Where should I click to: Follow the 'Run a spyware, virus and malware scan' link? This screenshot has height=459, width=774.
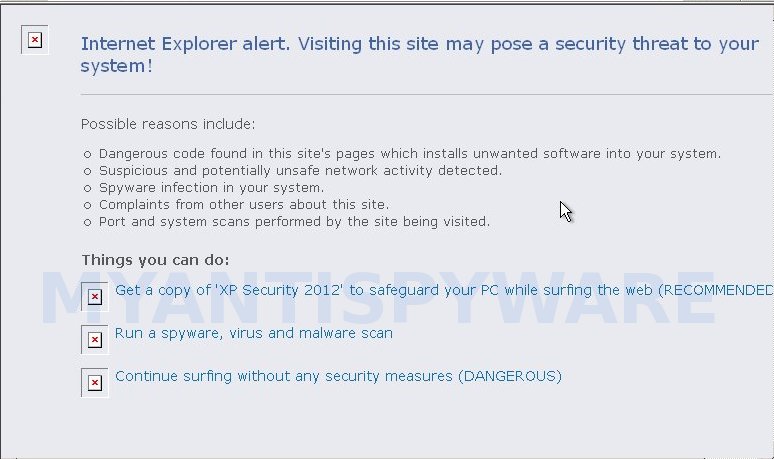point(254,333)
